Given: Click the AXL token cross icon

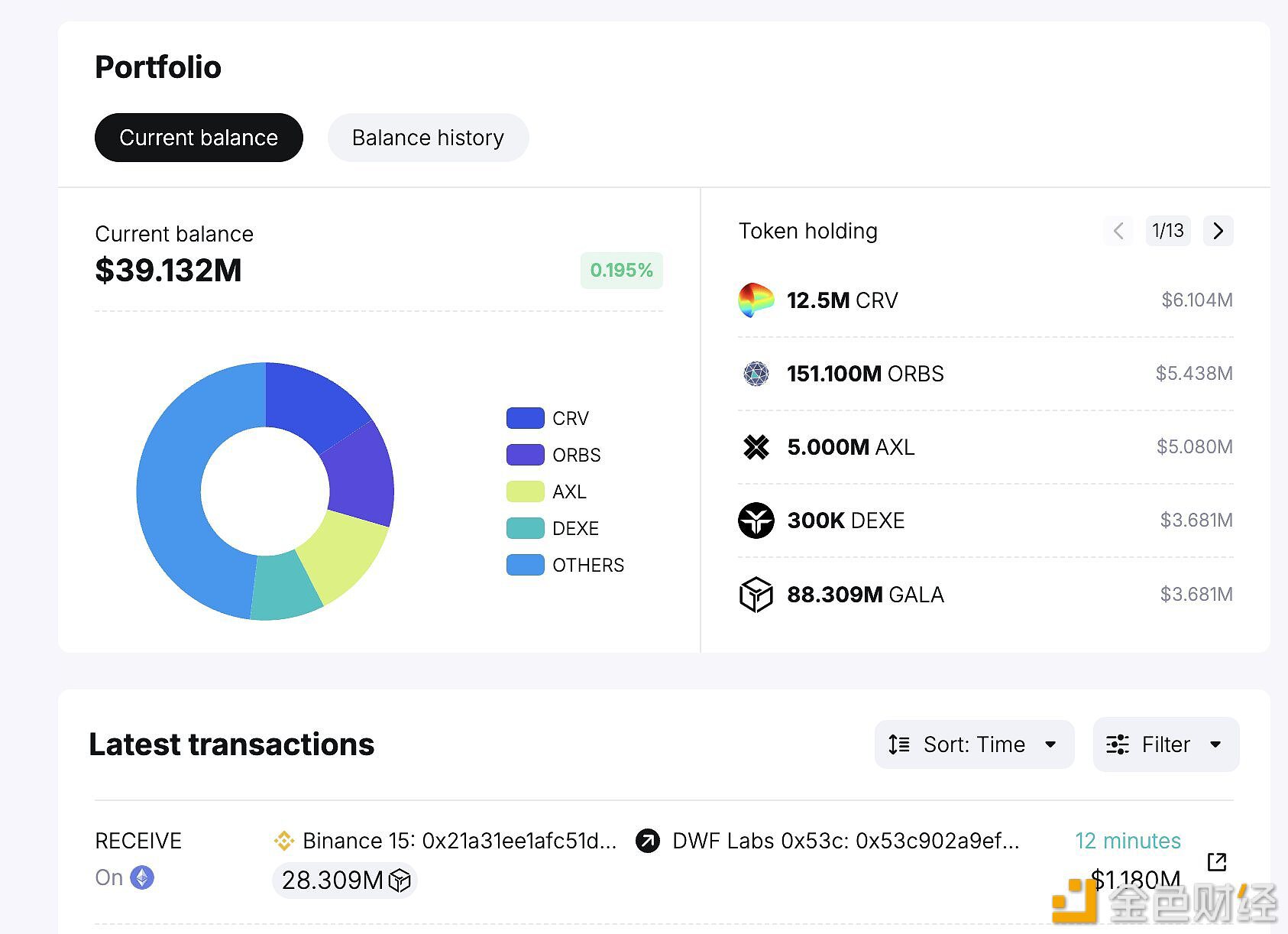Looking at the screenshot, I should point(756,447).
